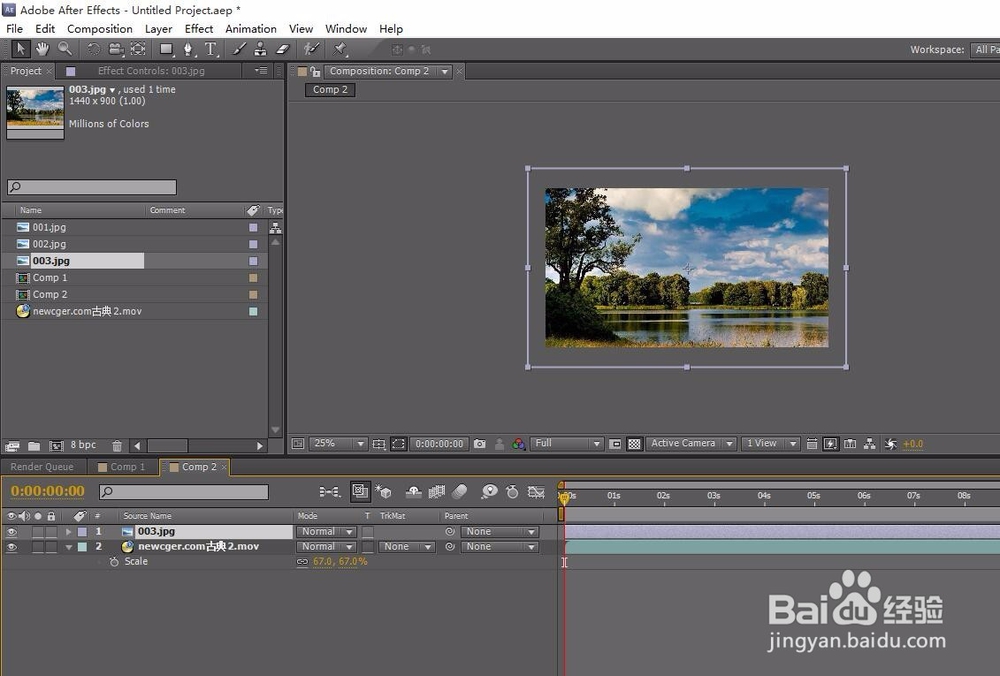Open the File menu

[x=14, y=29]
